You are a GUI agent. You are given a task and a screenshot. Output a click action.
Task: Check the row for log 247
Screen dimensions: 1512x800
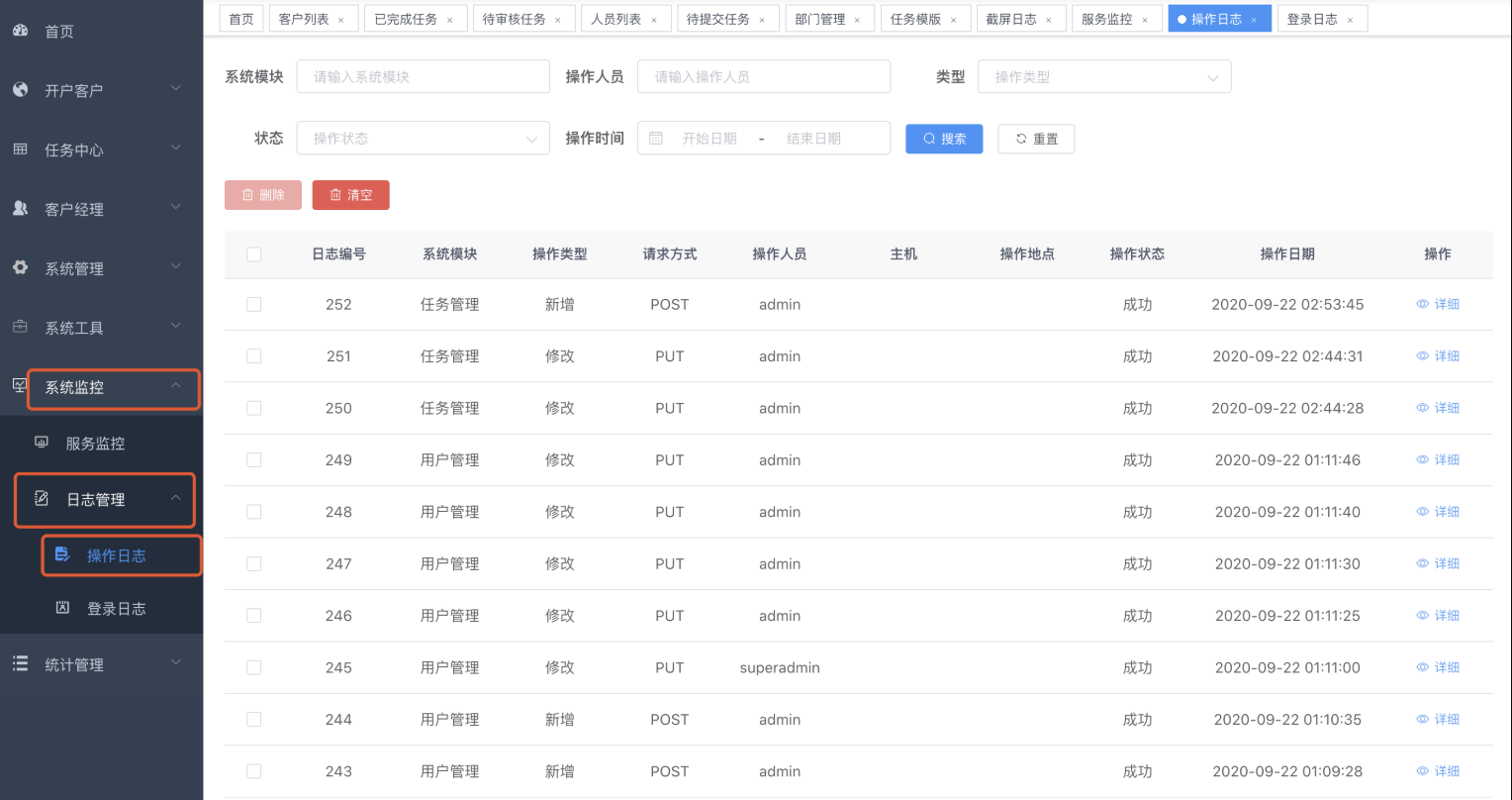click(254, 563)
